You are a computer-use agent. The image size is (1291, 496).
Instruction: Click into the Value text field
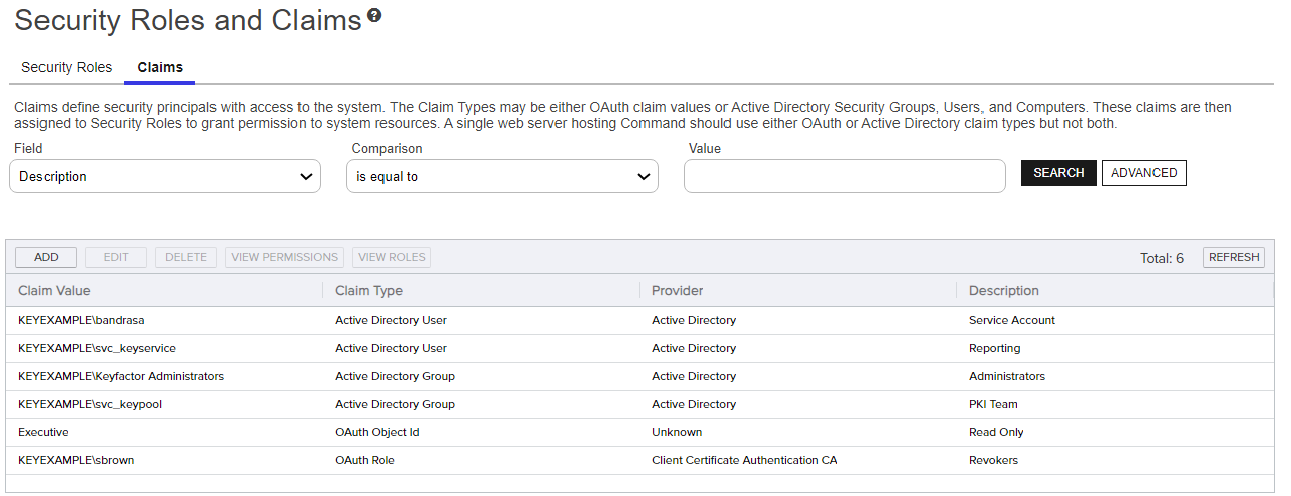pos(844,176)
